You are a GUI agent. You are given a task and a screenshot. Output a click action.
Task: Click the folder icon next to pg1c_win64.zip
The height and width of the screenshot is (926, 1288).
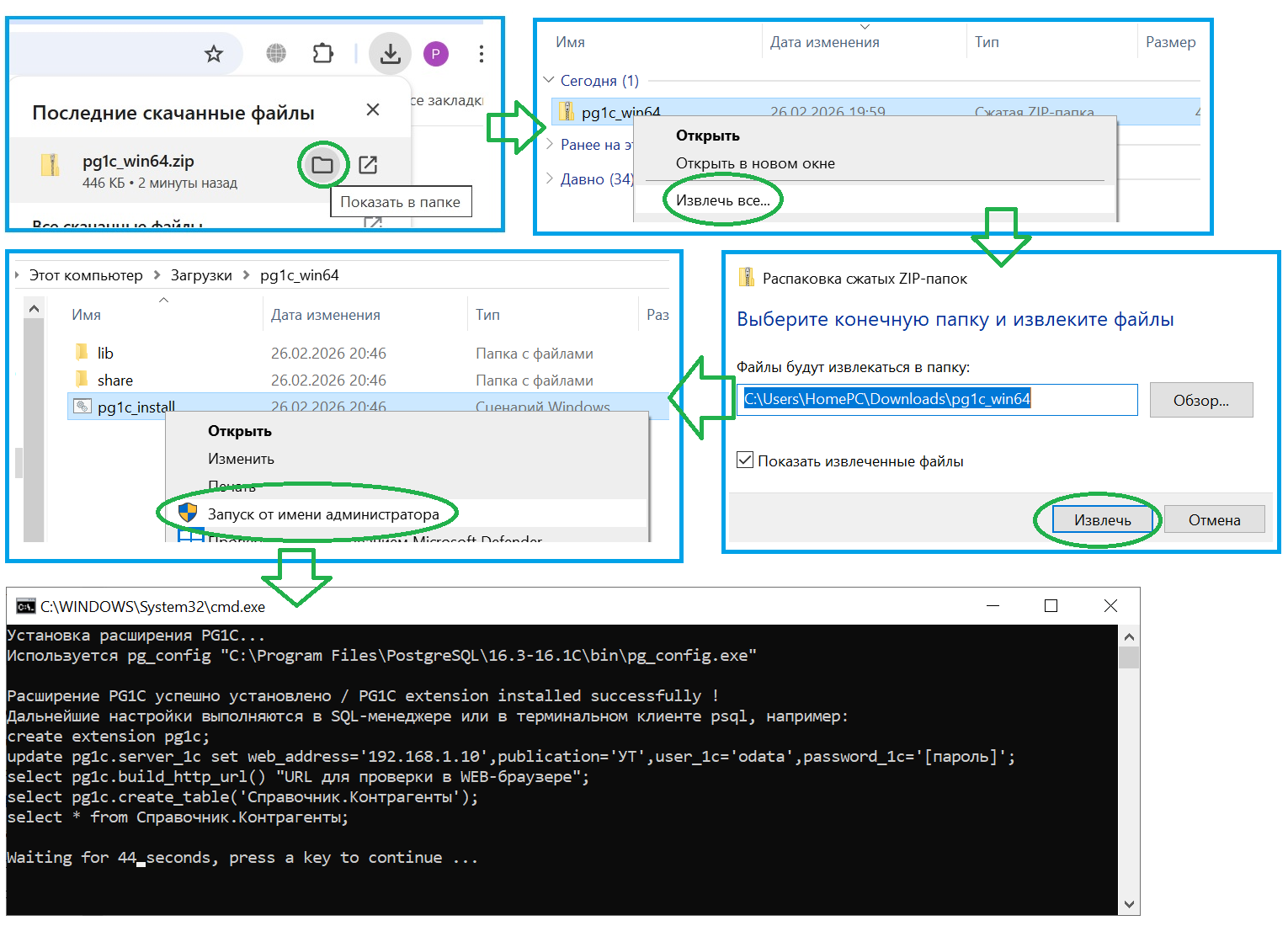coord(323,164)
